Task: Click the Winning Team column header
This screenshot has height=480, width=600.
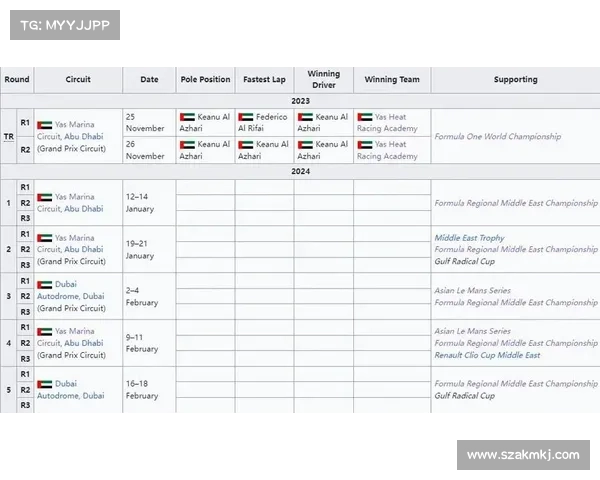Action: [x=392, y=79]
